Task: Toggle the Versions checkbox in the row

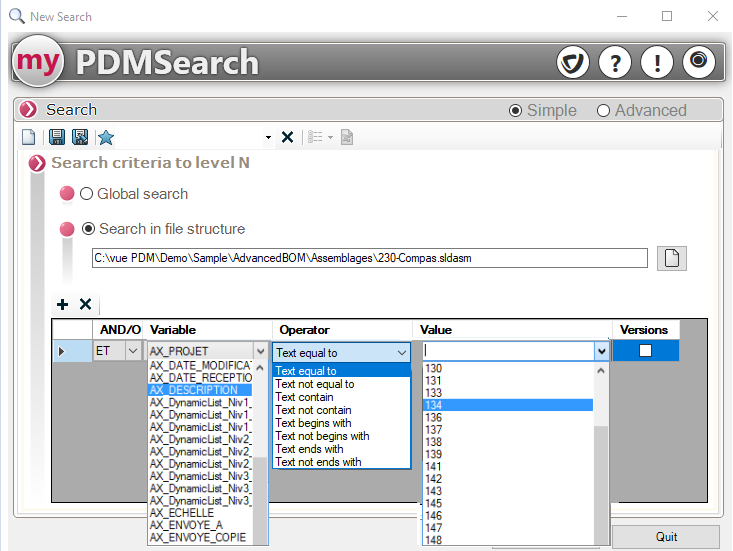Action: pos(645,351)
